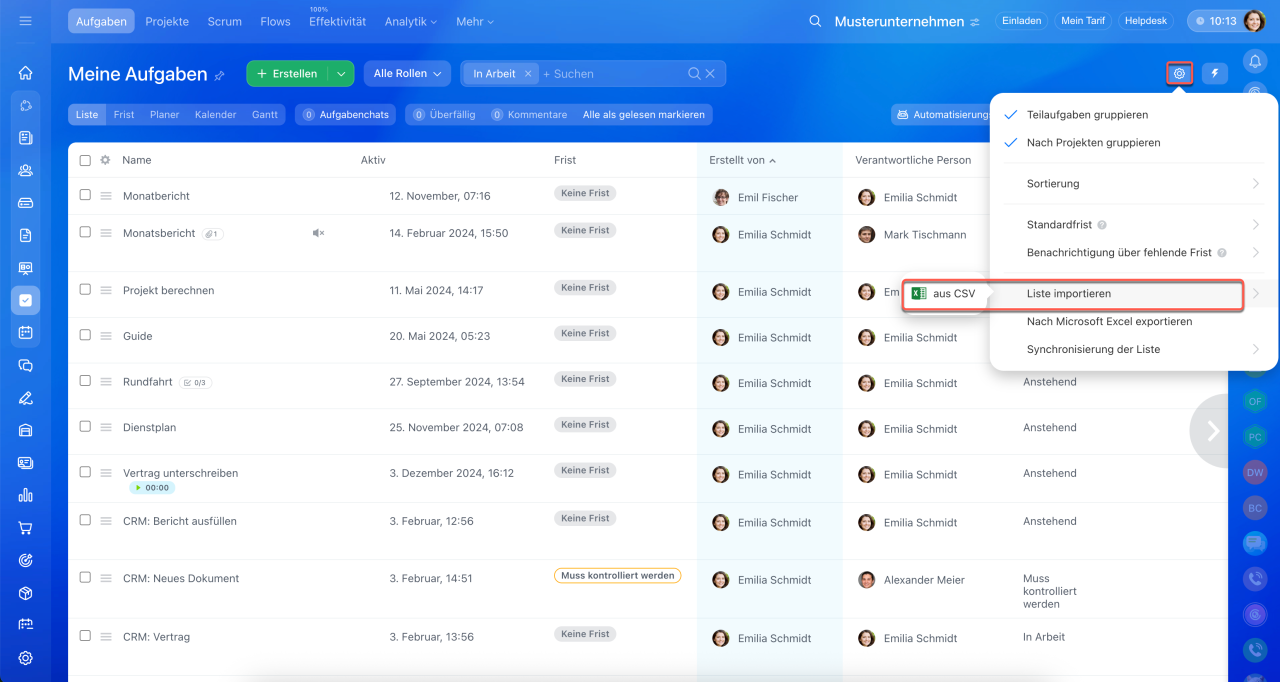Check the box for the Monatbericht task
This screenshot has height=682, width=1280.
85,195
